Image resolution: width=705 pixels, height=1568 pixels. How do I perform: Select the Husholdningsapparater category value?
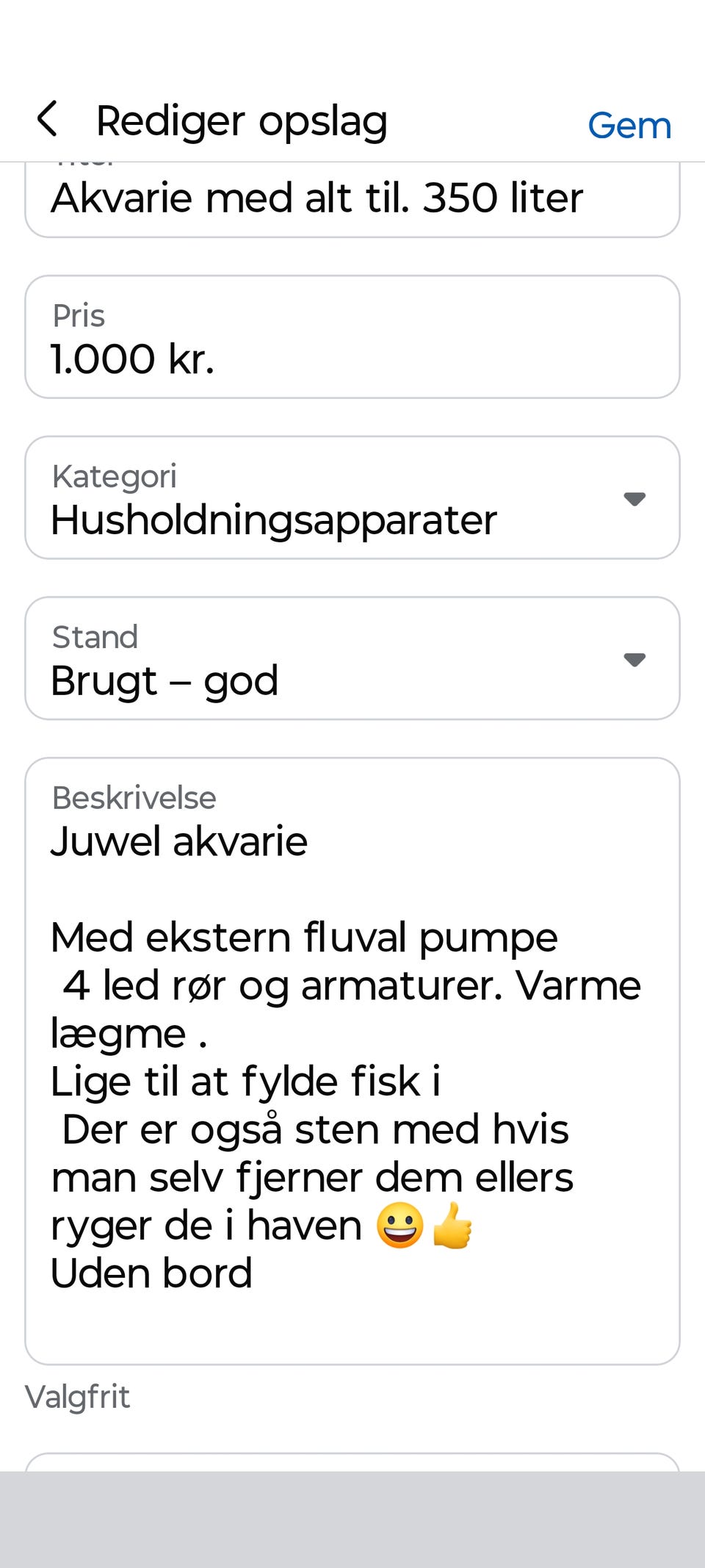pos(274,520)
